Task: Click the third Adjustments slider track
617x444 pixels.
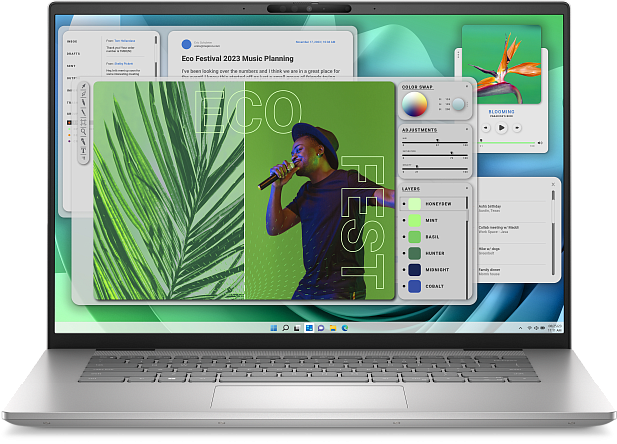Action: [435, 168]
